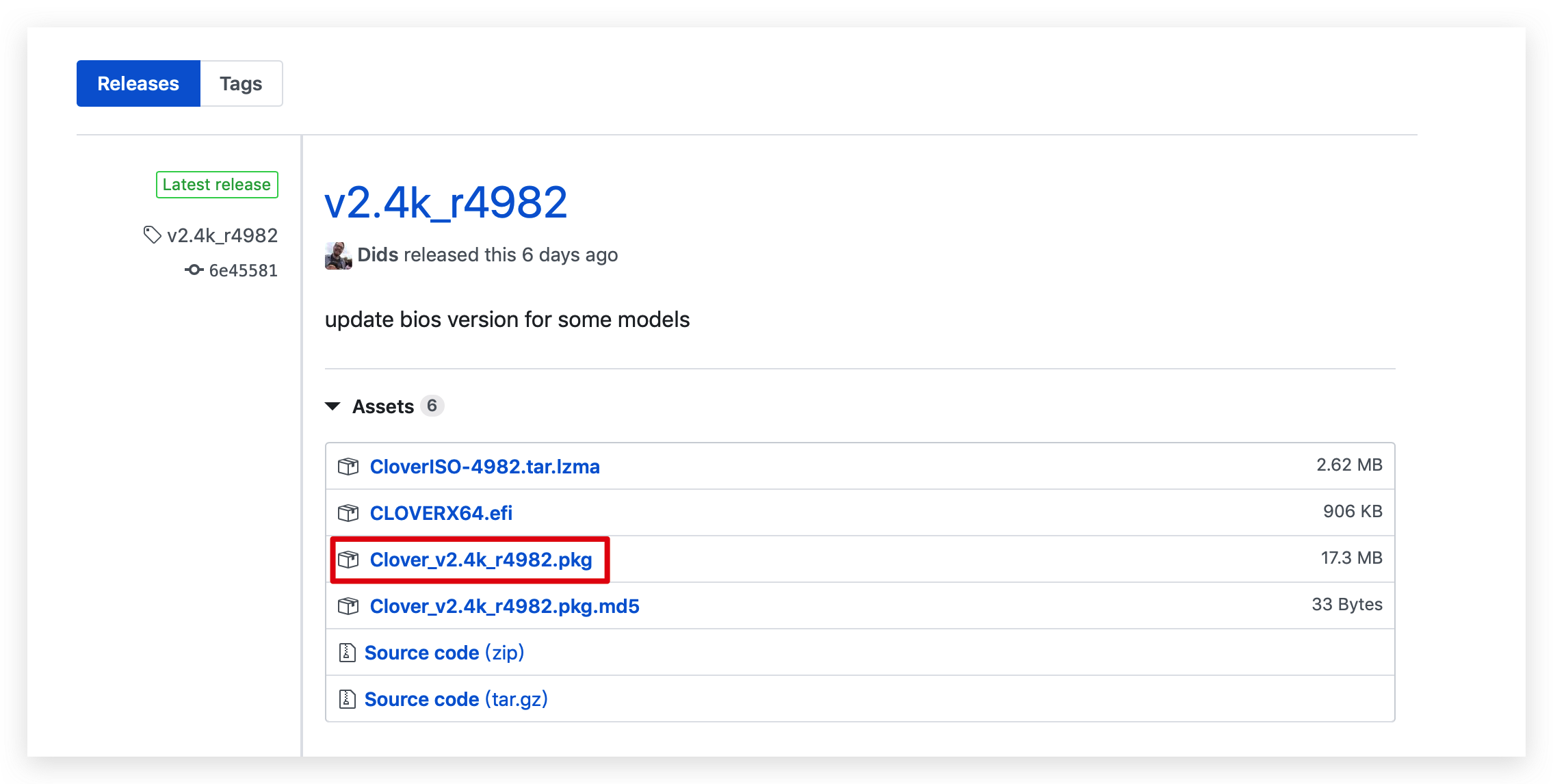Click the 'released this 6 days ago' text

[511, 255]
